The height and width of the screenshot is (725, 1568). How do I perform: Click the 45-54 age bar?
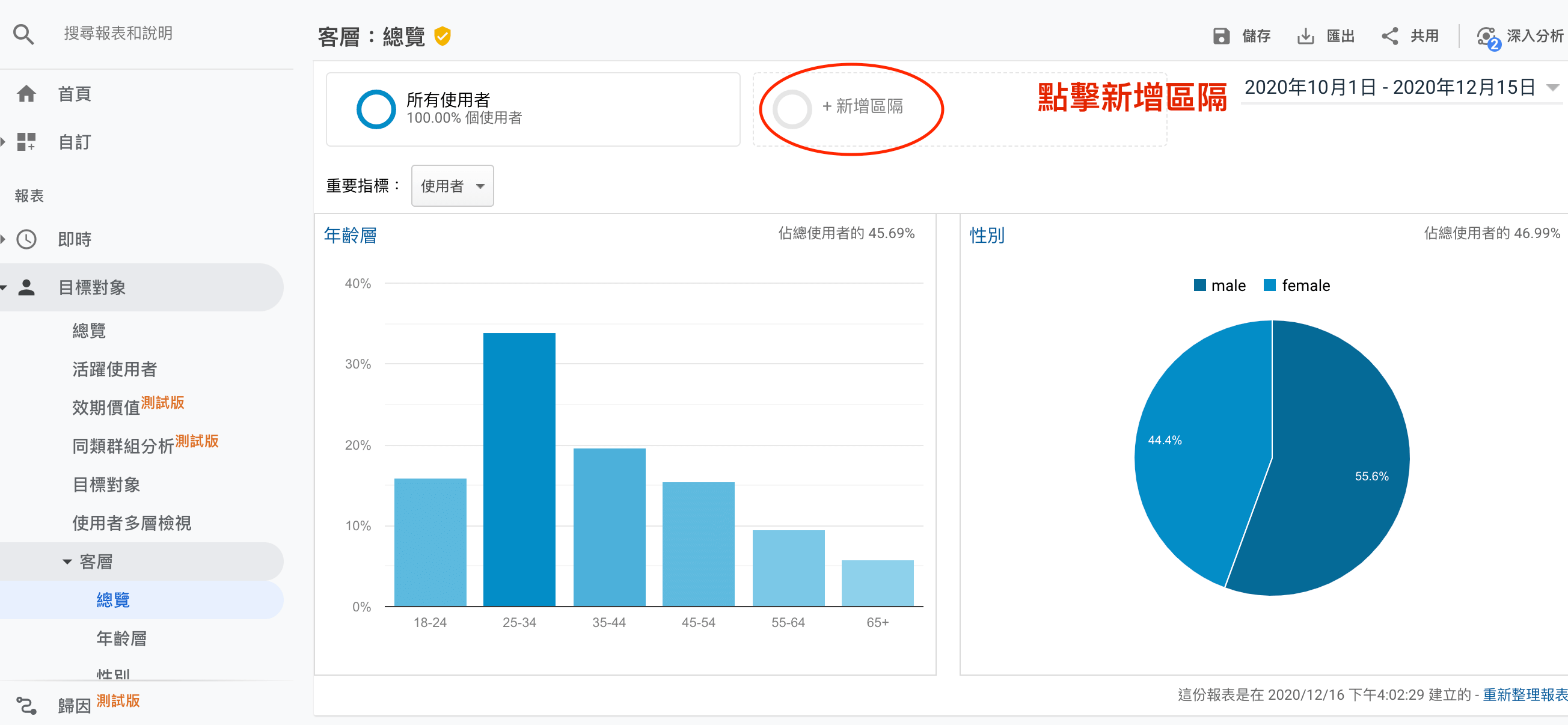pyautogui.click(x=698, y=544)
